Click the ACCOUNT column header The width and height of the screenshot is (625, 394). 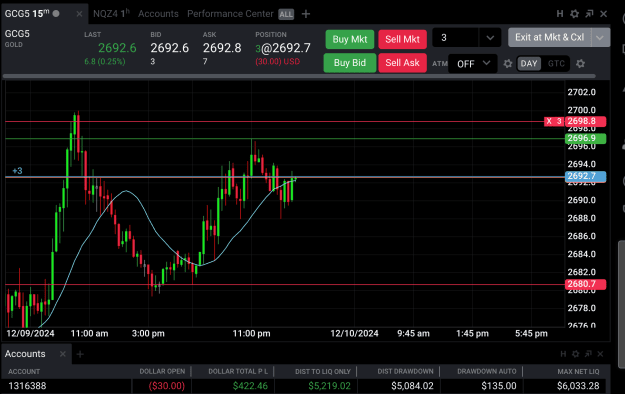24,372
